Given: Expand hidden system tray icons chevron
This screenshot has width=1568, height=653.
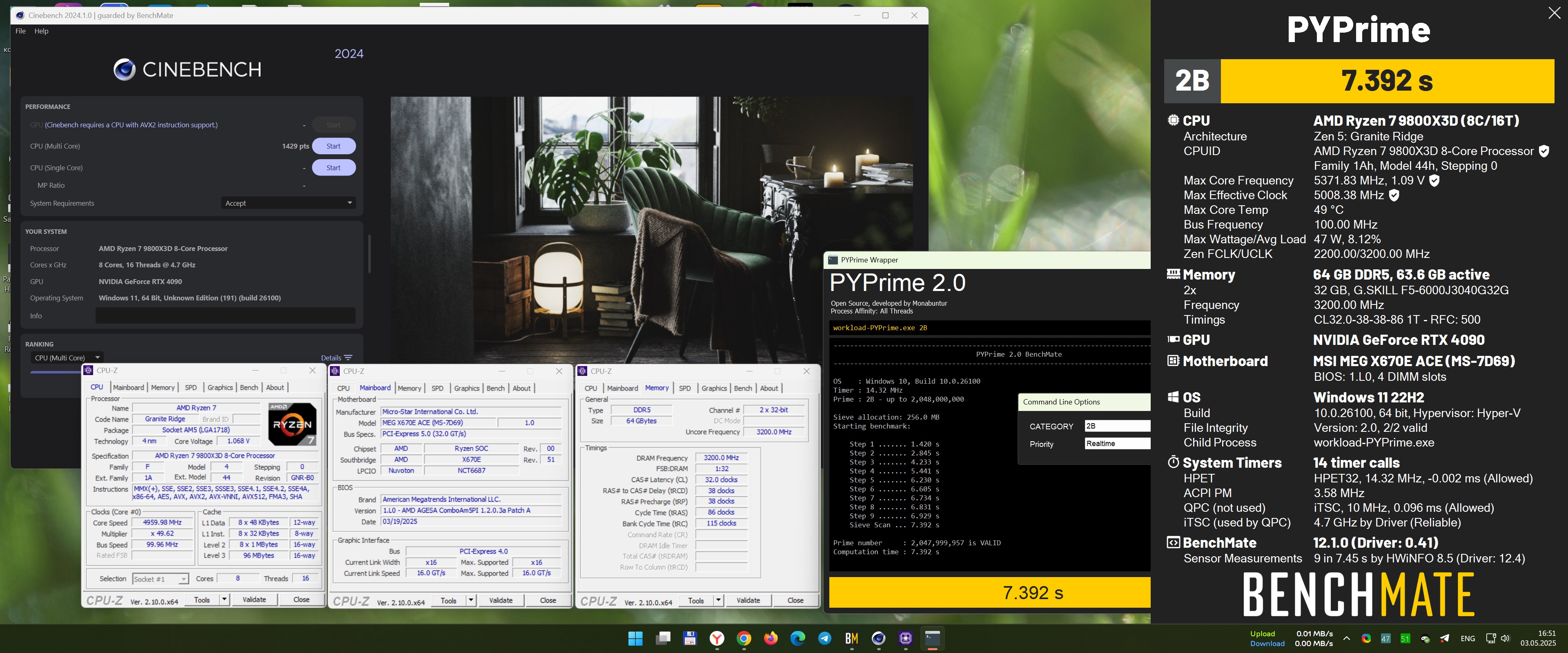Looking at the screenshot, I should tap(1346, 638).
